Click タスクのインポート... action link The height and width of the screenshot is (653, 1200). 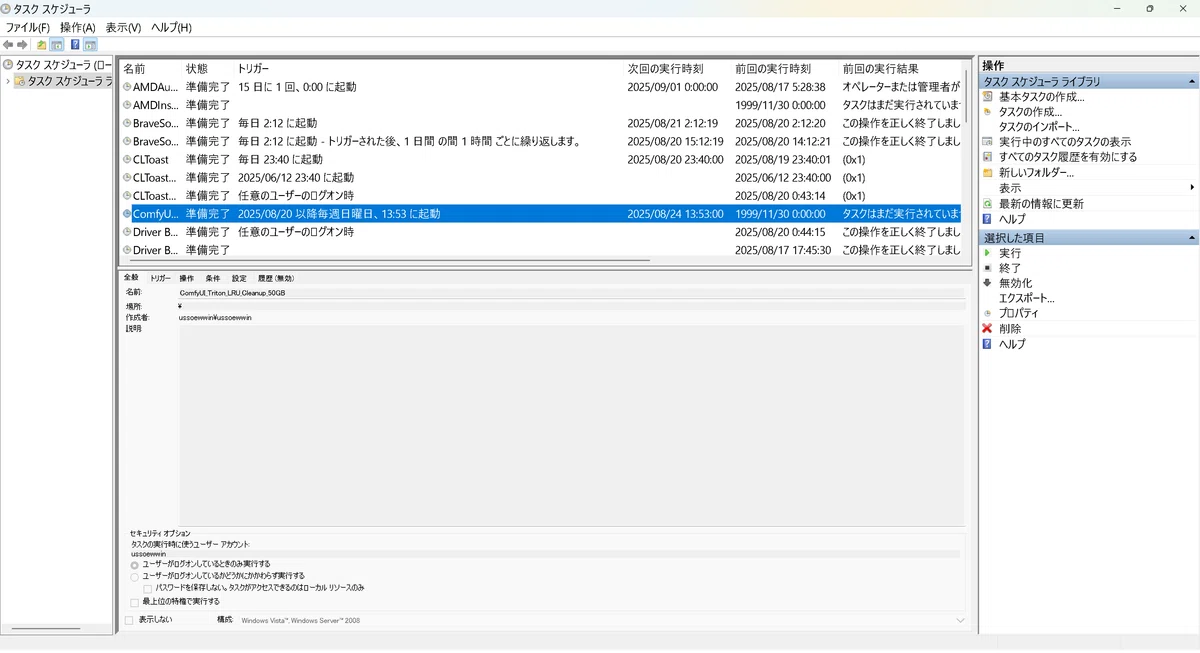click(x=1039, y=127)
